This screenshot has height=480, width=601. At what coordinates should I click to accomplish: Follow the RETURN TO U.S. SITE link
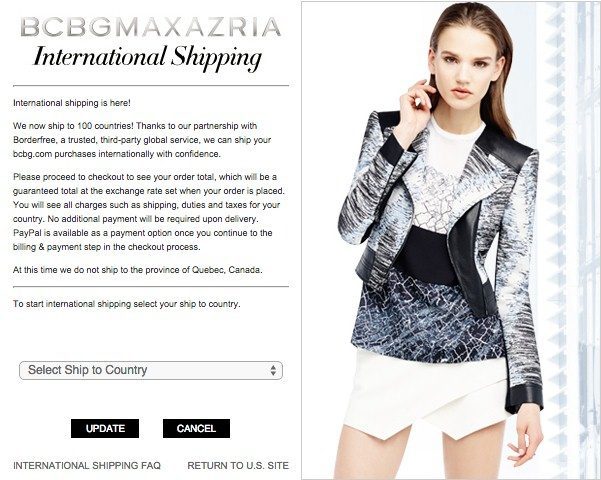[238, 465]
